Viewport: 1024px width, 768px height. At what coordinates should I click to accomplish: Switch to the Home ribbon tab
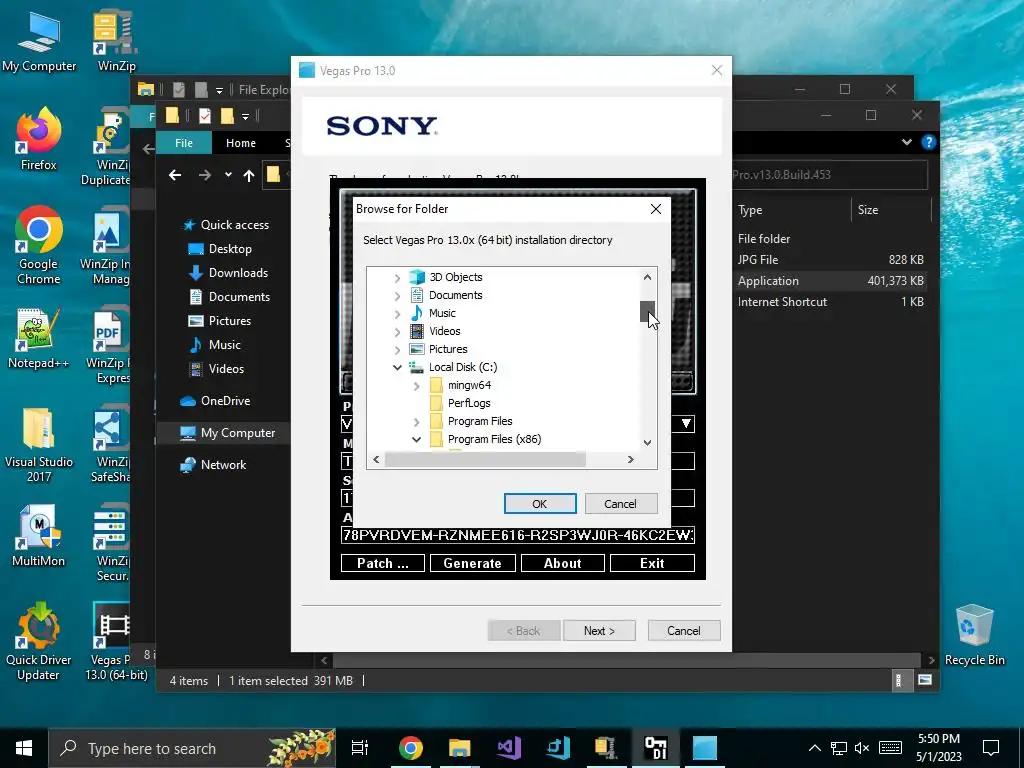(240, 142)
